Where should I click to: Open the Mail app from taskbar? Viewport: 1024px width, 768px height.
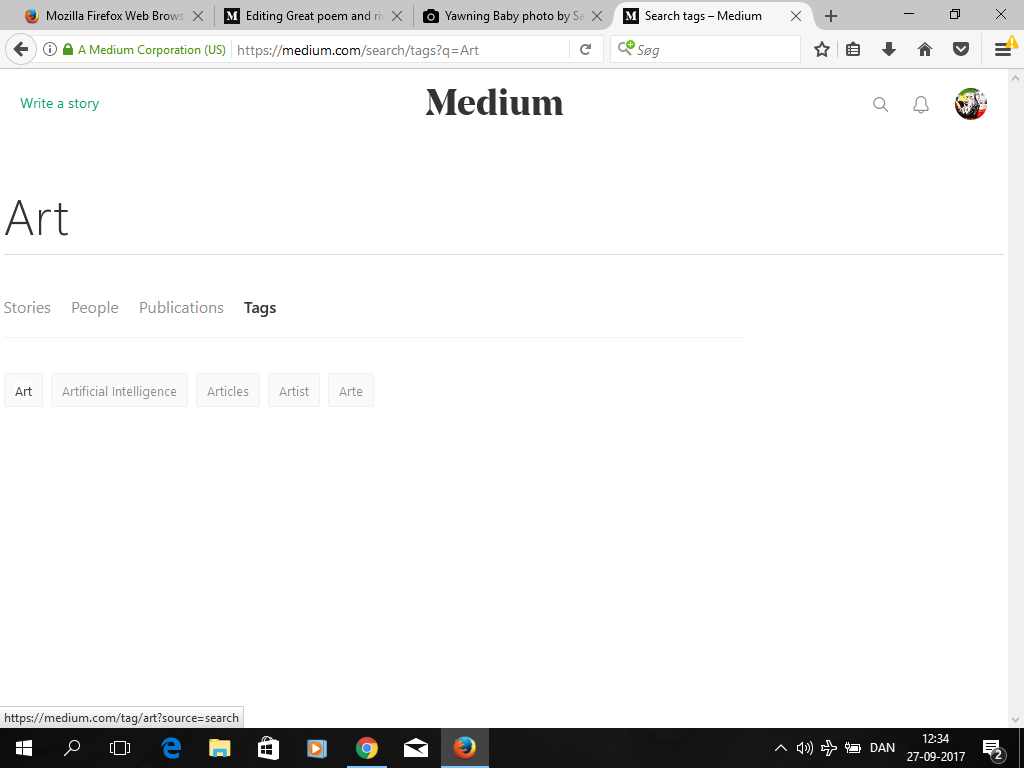415,748
